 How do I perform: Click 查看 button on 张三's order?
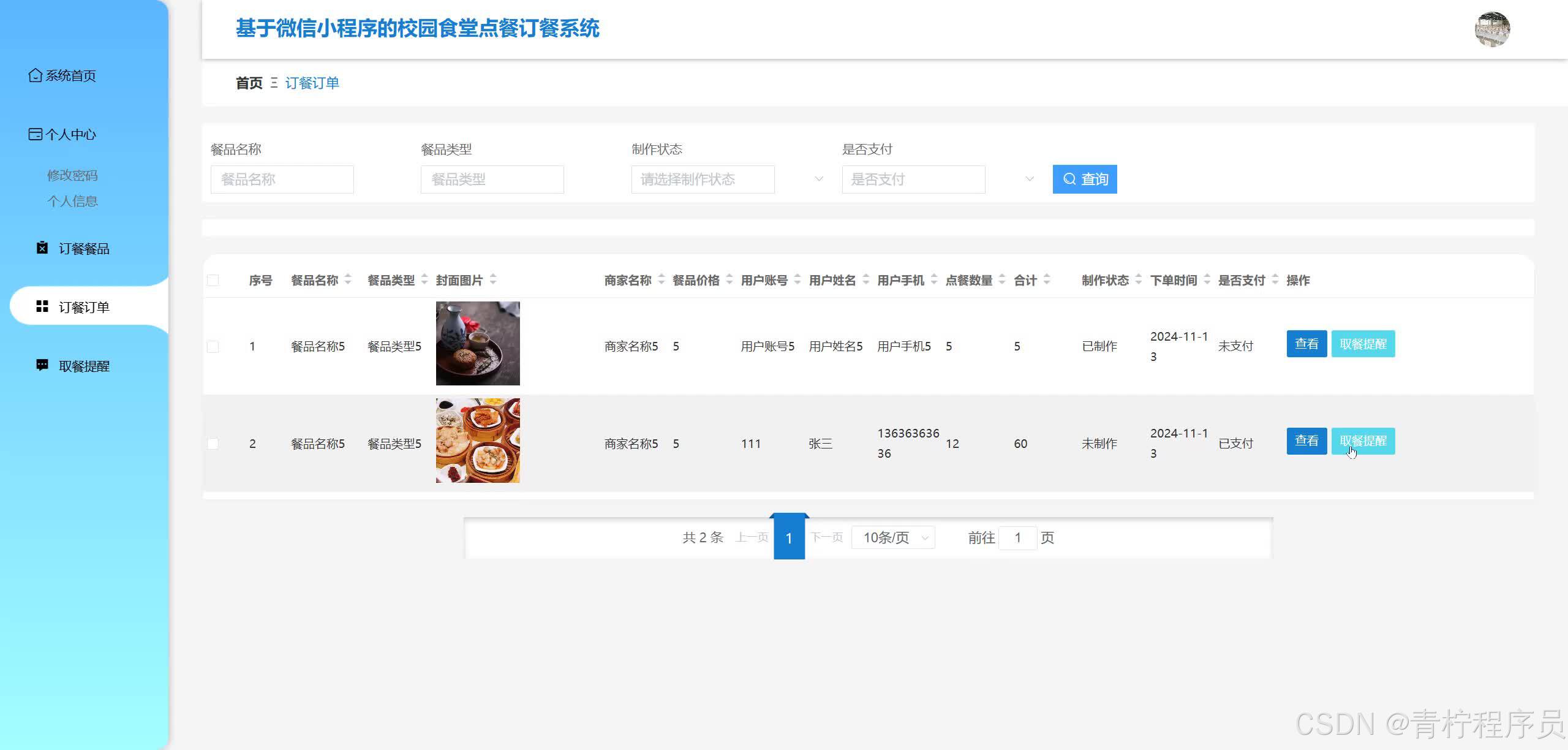[1306, 441]
